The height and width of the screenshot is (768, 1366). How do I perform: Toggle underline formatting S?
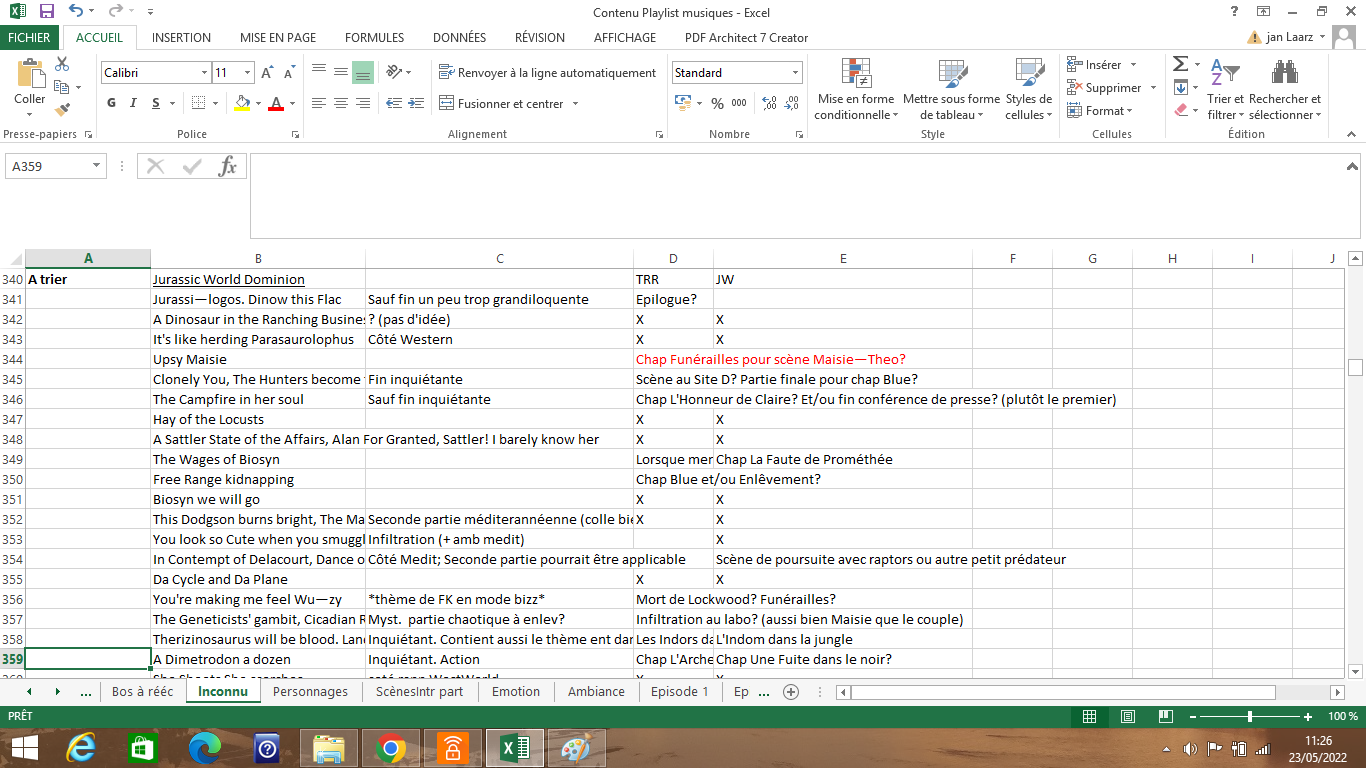[156, 103]
